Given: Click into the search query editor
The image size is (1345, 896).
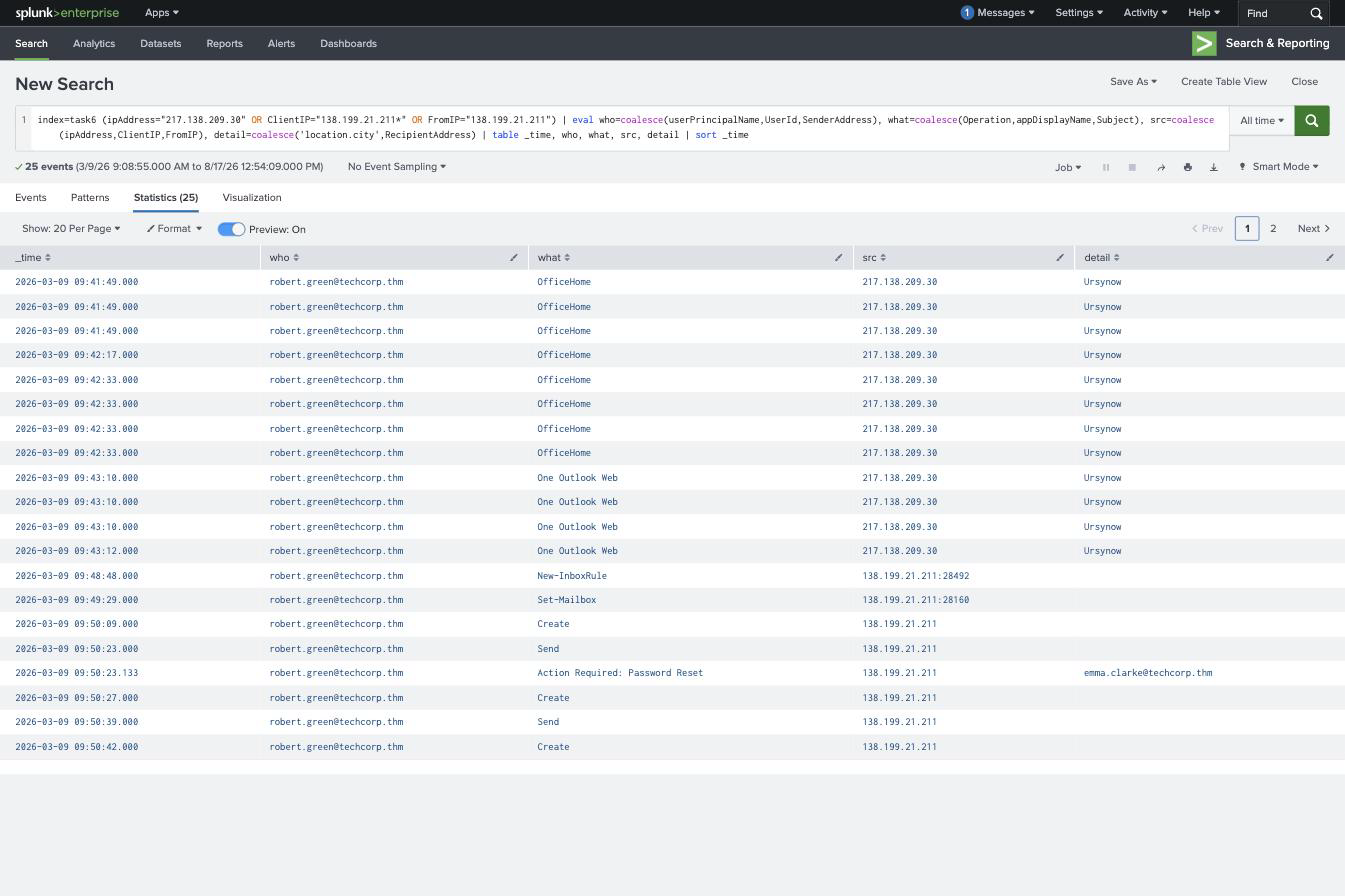Looking at the screenshot, I should 630,128.
